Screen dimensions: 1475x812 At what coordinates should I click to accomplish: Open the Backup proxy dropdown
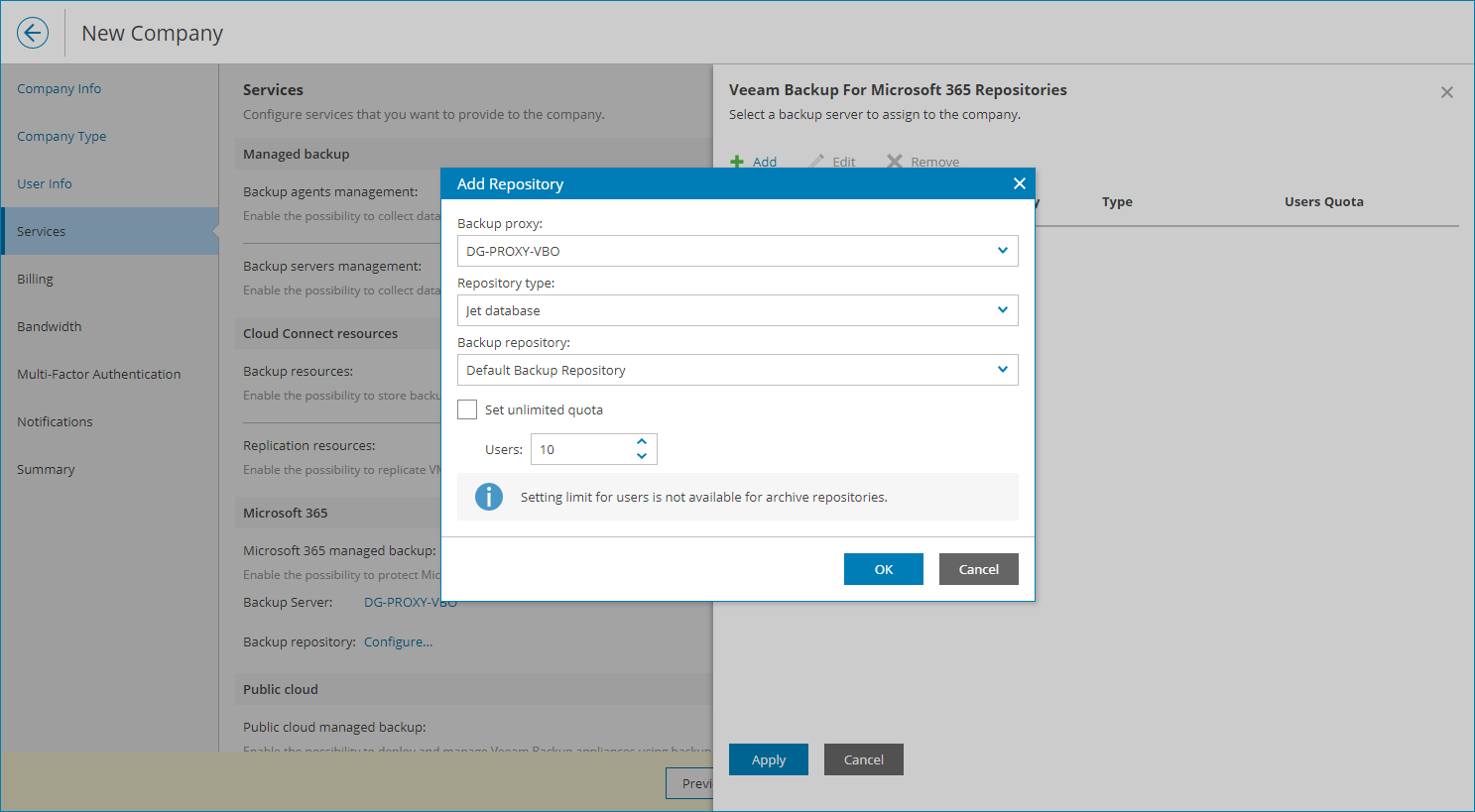click(x=1002, y=251)
